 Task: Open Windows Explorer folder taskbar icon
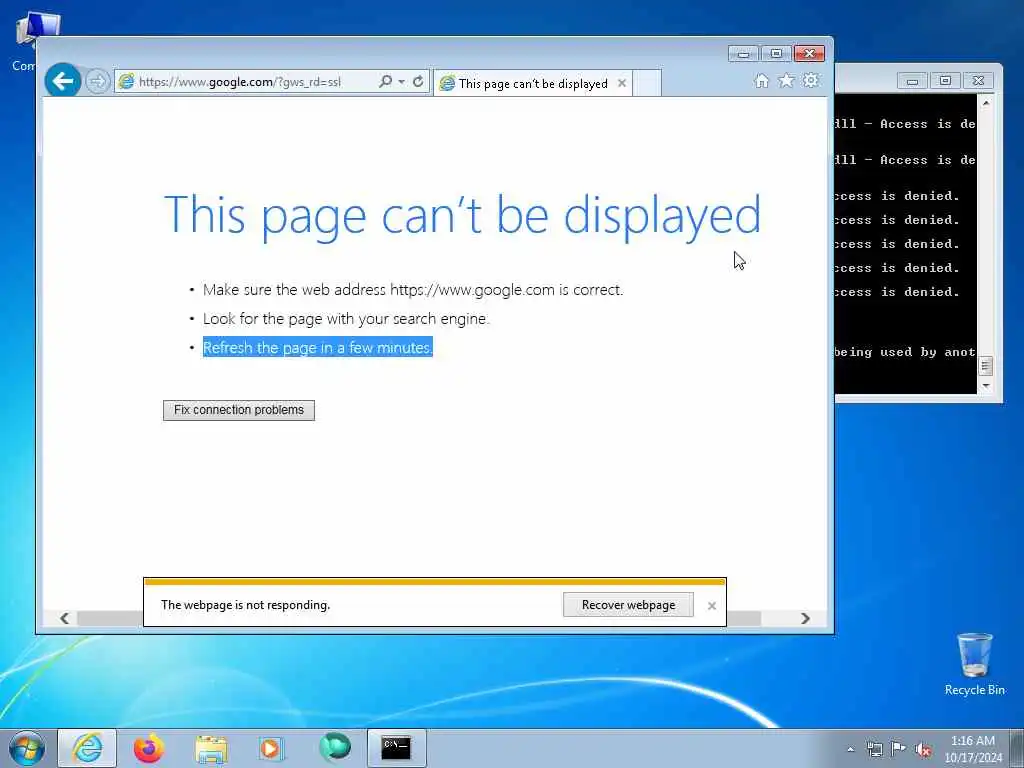pyautogui.click(x=211, y=748)
